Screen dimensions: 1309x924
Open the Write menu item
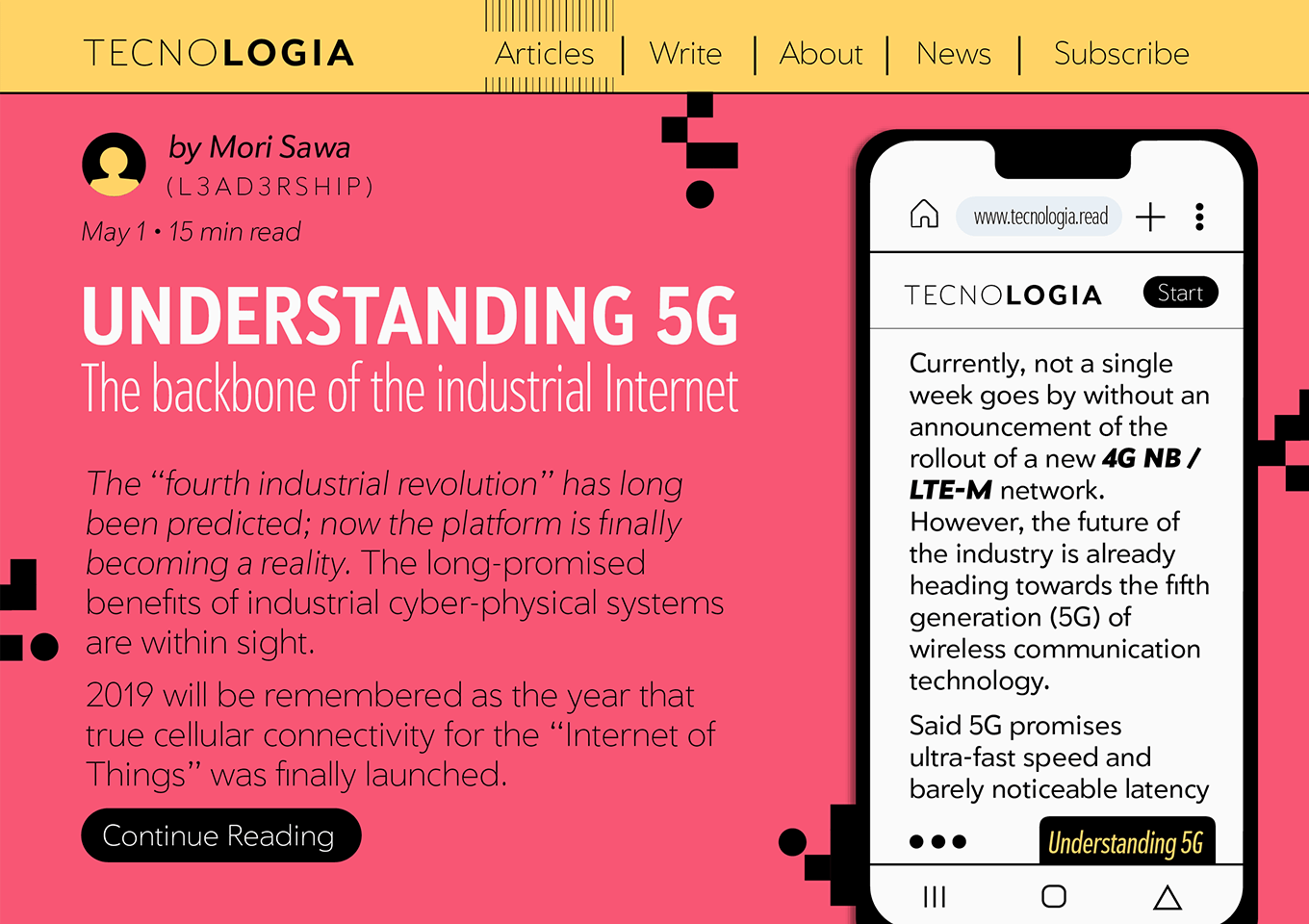pos(685,54)
